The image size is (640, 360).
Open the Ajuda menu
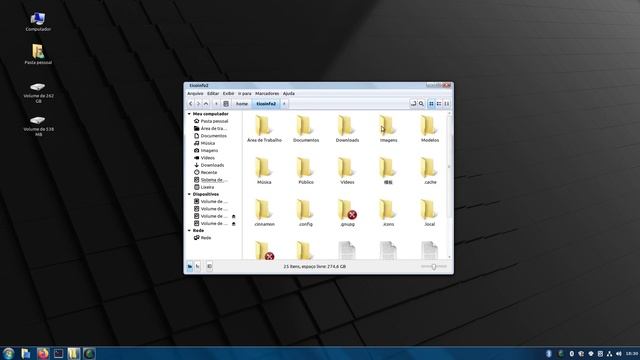(289, 93)
